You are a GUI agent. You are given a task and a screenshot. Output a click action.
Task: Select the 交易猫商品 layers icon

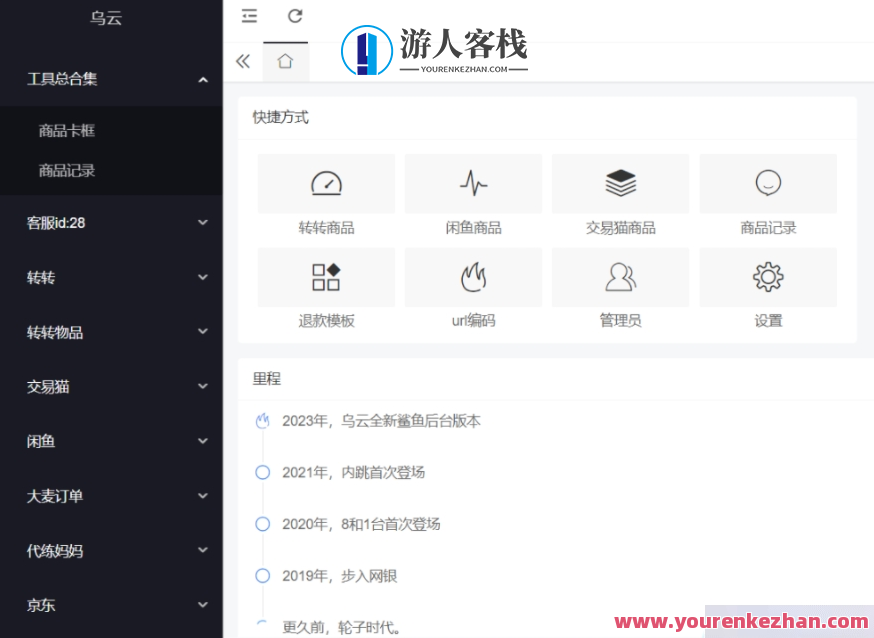coord(620,183)
